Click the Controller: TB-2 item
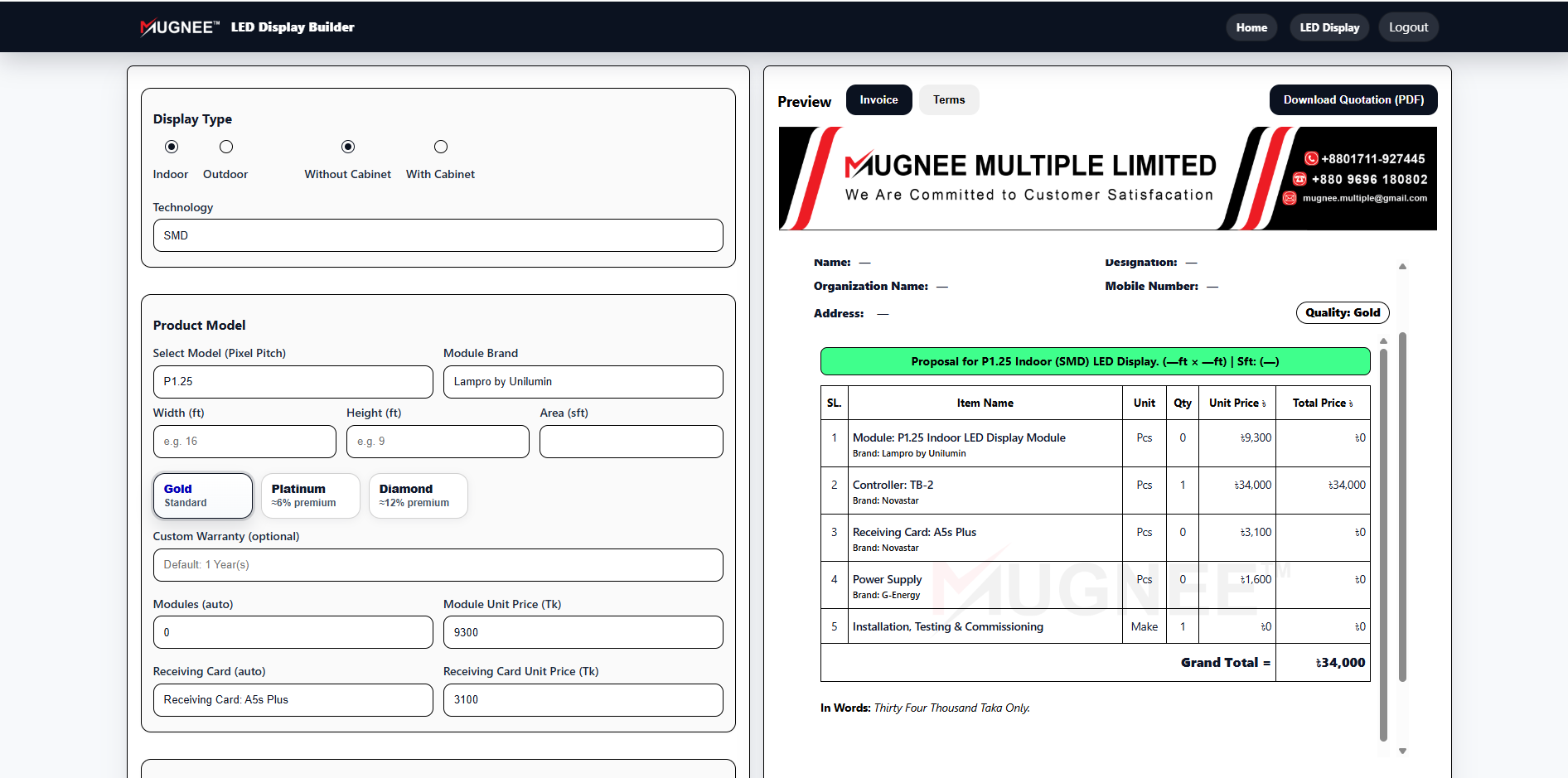Image resolution: width=1568 pixels, height=778 pixels. point(893,485)
